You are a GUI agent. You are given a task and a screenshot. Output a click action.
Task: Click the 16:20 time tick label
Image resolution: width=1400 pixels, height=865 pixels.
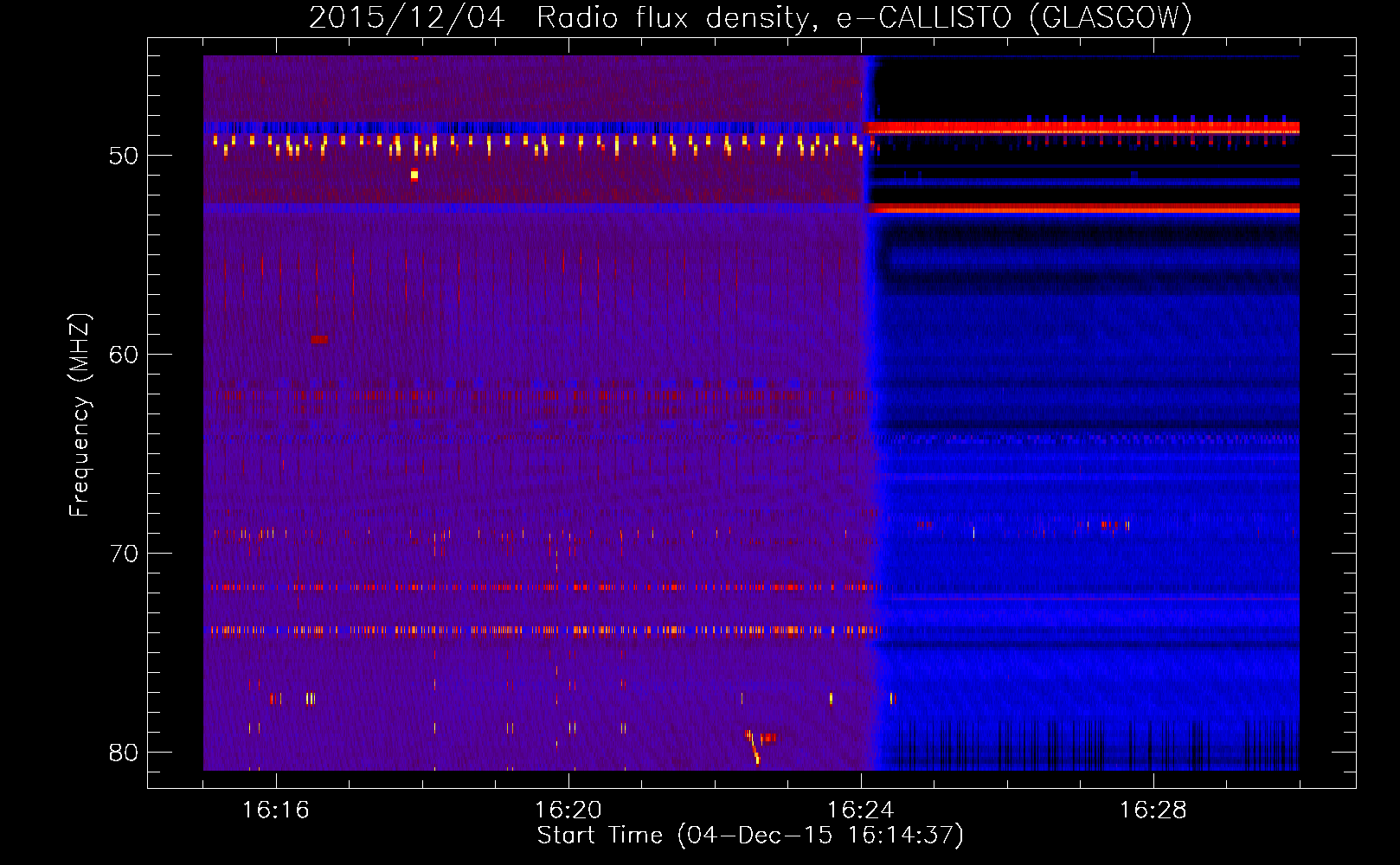coord(568,811)
